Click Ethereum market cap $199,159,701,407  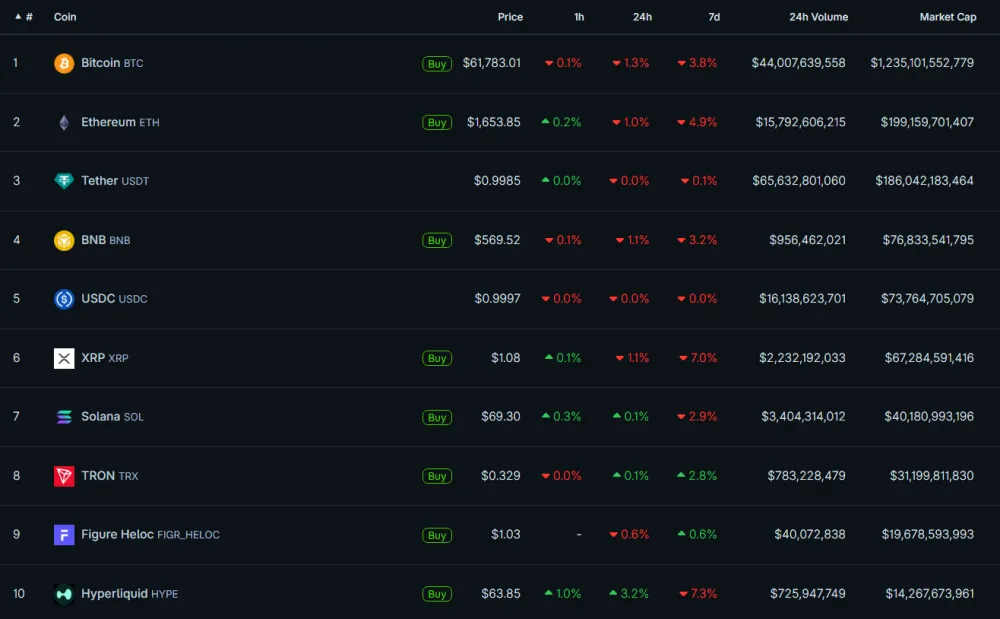pos(927,122)
